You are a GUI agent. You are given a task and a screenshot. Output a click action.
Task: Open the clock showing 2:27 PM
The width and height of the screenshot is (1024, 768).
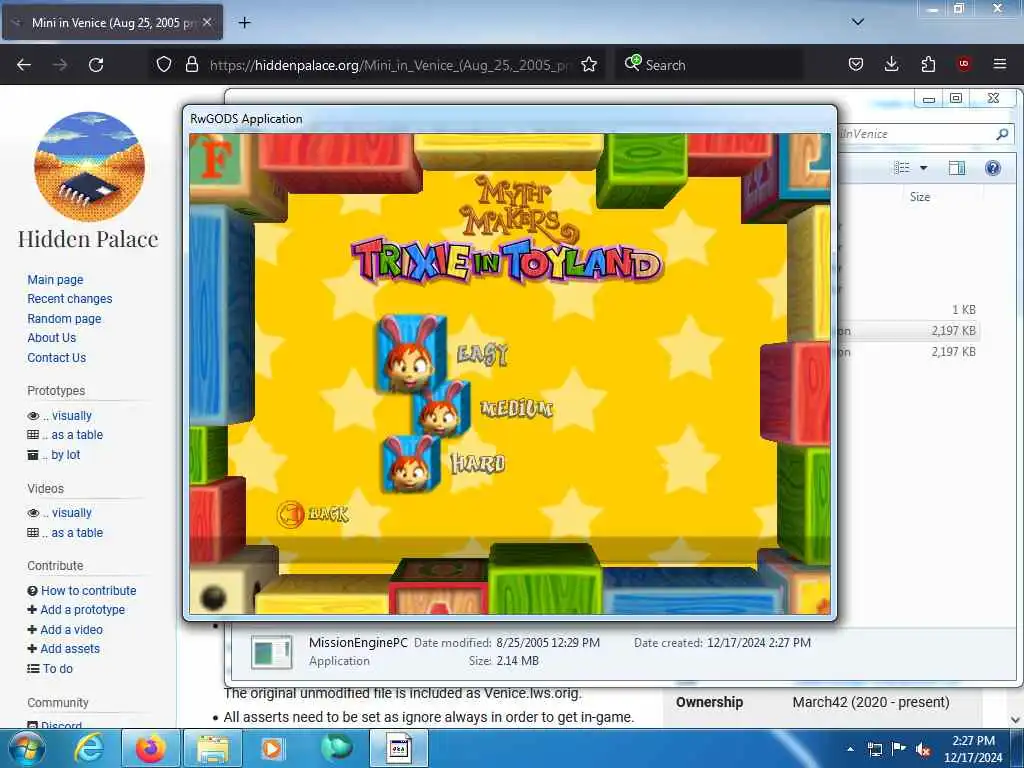click(x=973, y=749)
